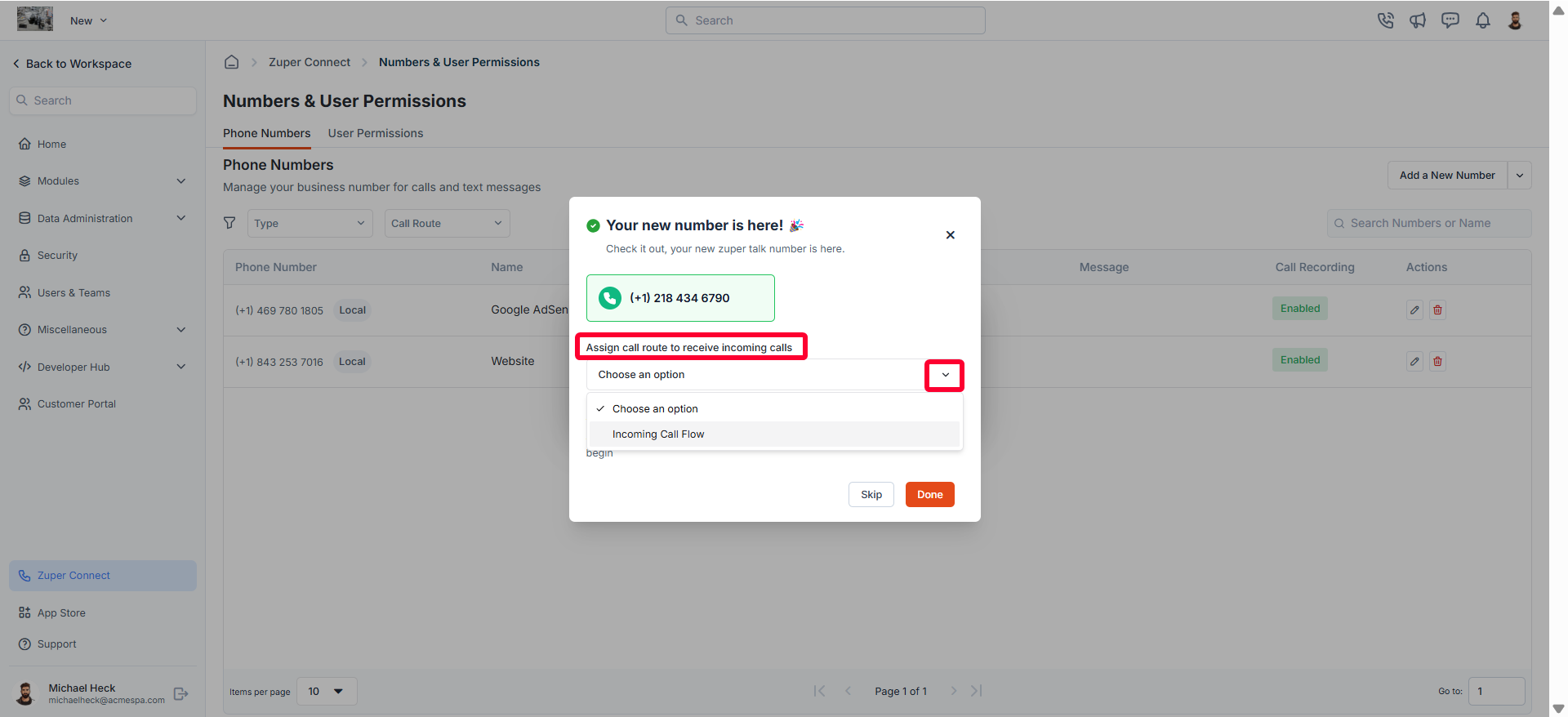
Task: Open Support in the sidebar
Action: coord(103,644)
